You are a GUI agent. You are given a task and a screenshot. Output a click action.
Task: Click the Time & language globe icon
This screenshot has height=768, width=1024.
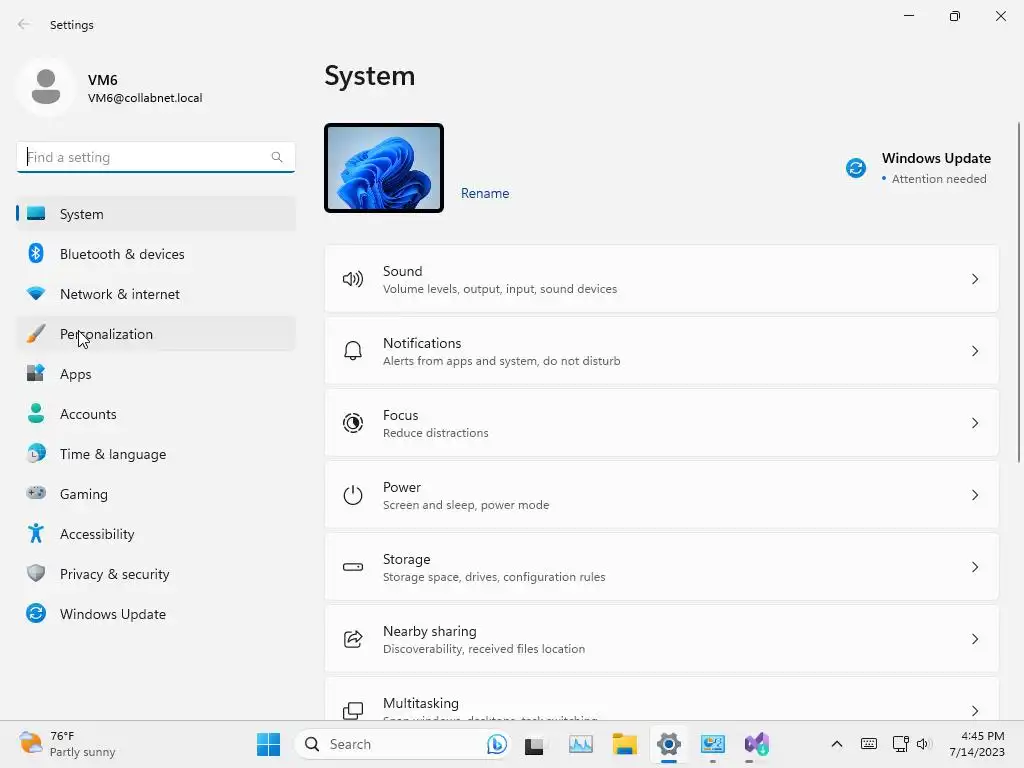pyautogui.click(x=36, y=453)
